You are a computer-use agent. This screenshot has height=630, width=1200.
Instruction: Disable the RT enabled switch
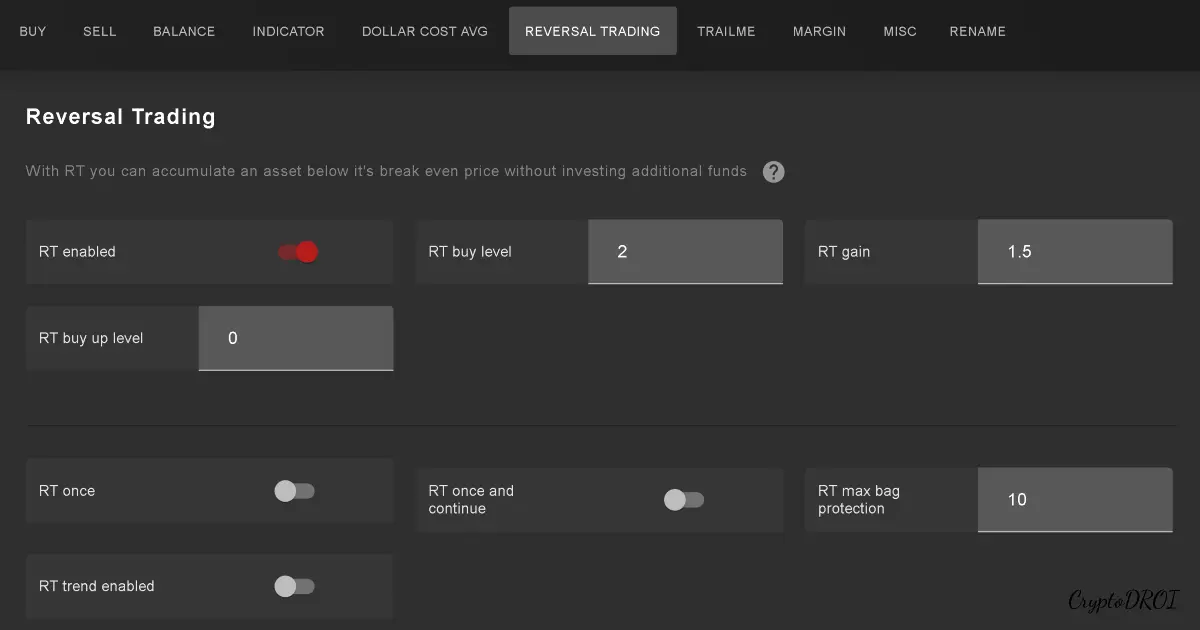tap(298, 252)
